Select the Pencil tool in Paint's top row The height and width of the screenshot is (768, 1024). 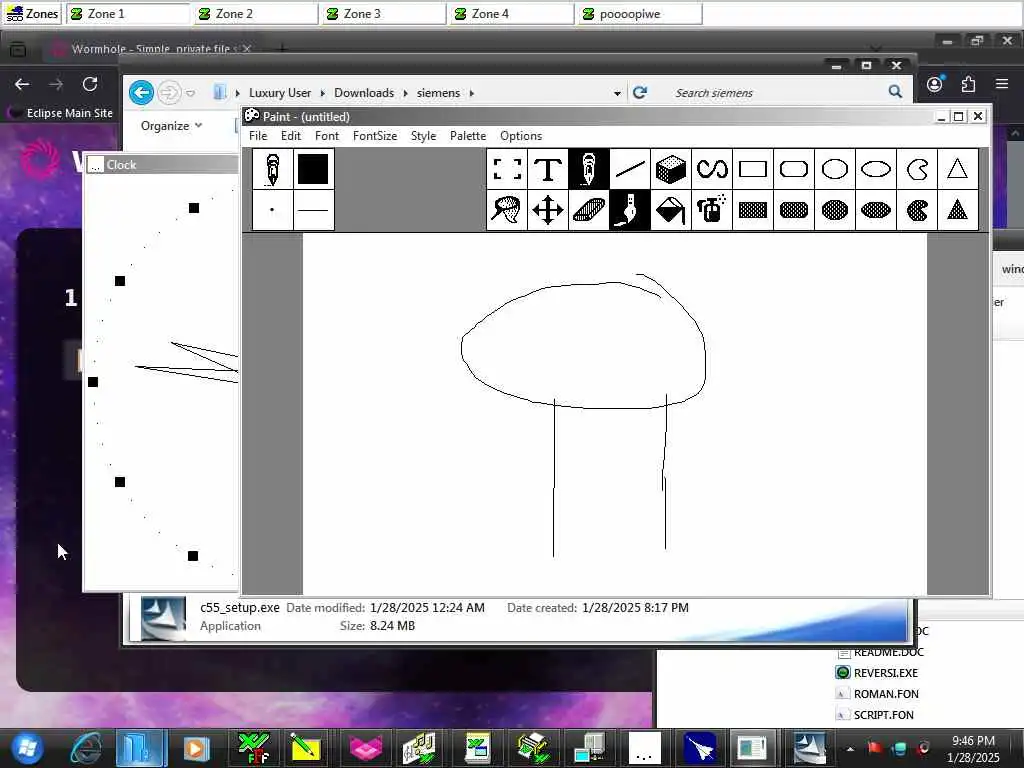coord(588,169)
